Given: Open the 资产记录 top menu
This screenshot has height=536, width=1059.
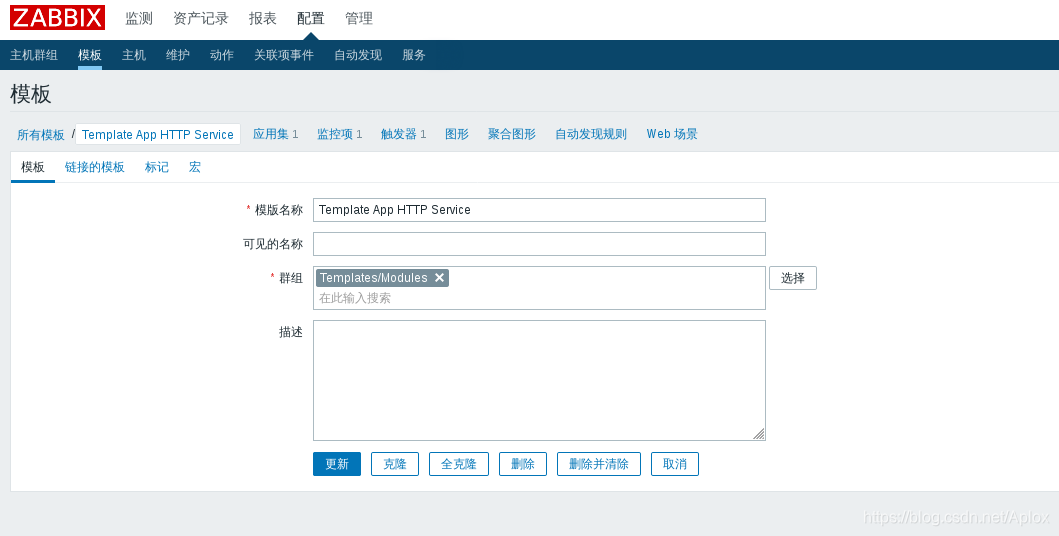Looking at the screenshot, I should [x=201, y=18].
